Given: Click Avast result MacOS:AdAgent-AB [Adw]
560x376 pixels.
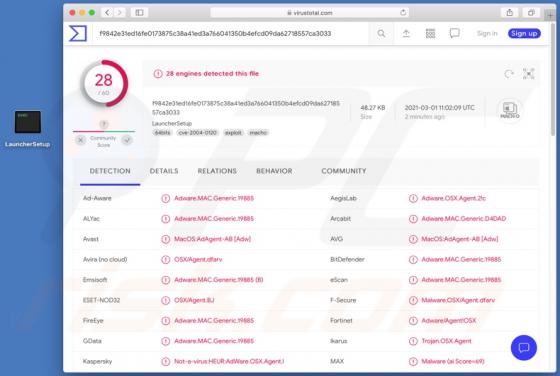Looking at the screenshot, I should [x=212, y=239].
